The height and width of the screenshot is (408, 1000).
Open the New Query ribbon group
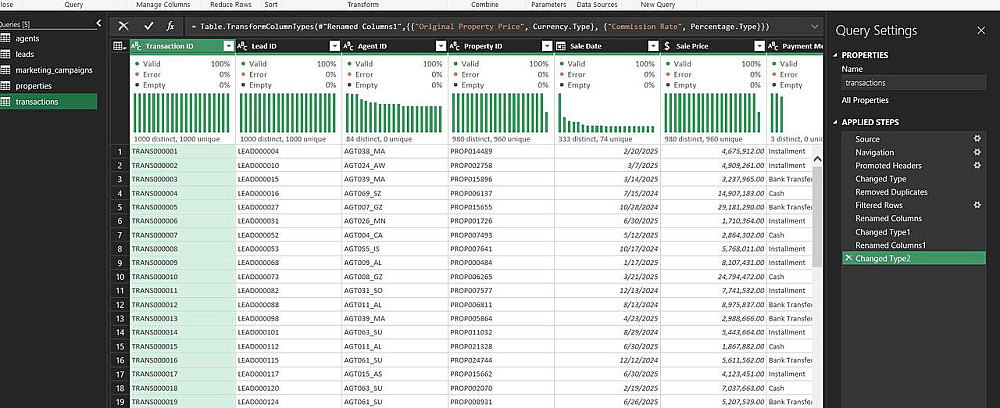(x=658, y=4)
